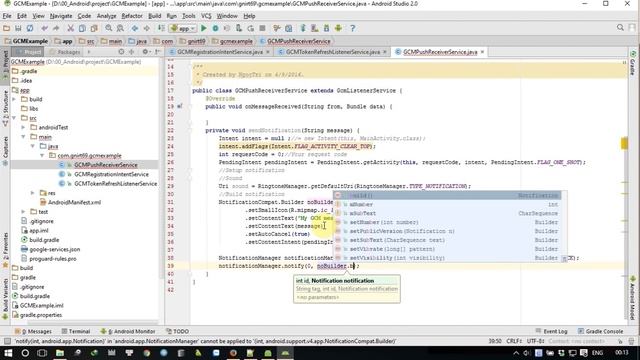This screenshot has width=640, height=360.
Task: Click the navigate Forward arrow icon
Action: tap(146, 28)
